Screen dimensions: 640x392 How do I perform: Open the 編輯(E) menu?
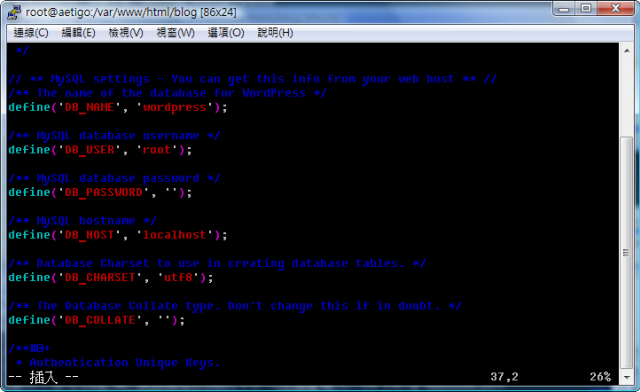coord(78,33)
